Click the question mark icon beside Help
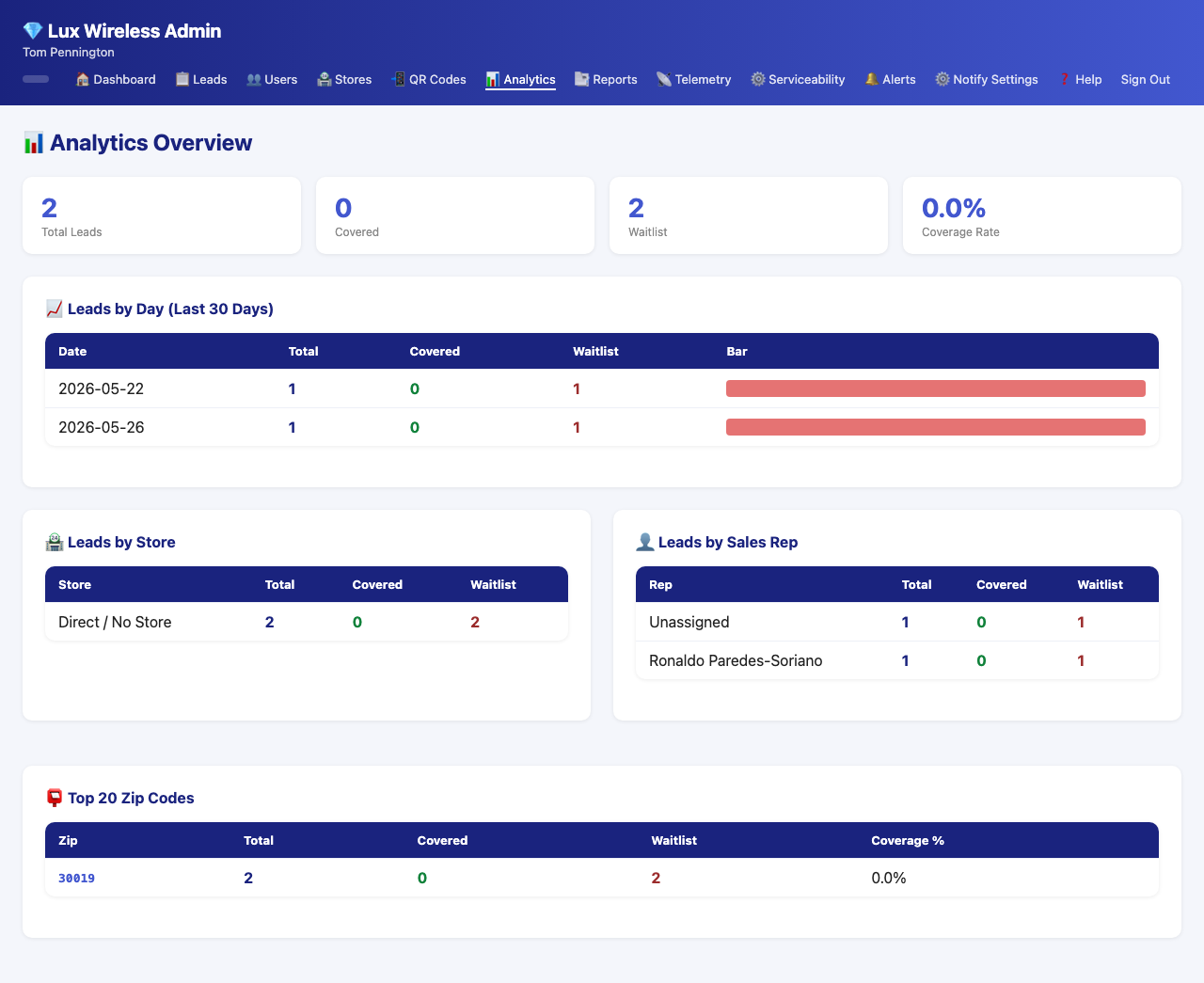This screenshot has height=983, width=1204. coord(1065,79)
